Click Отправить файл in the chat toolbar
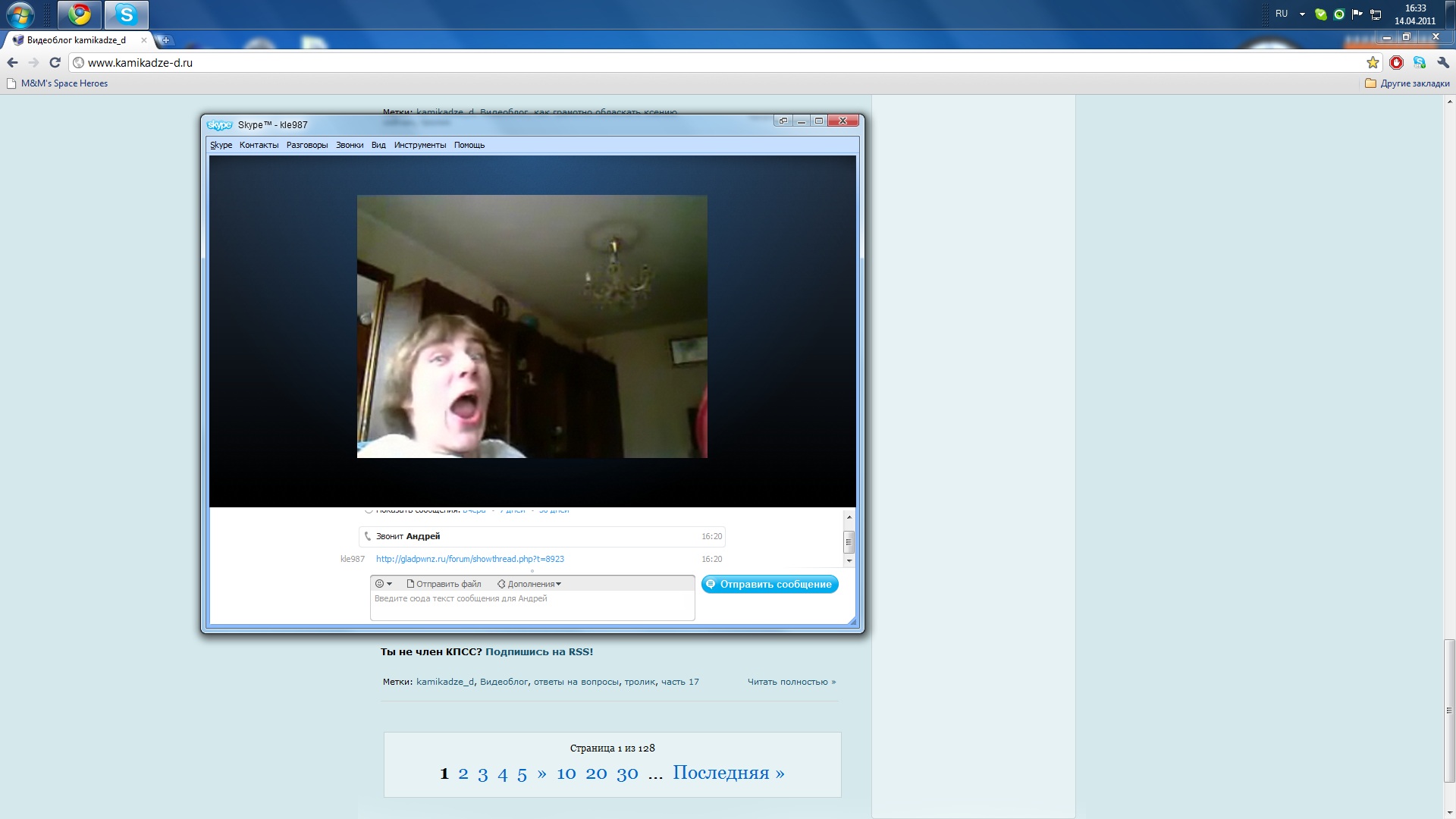1456x819 pixels. click(x=444, y=584)
